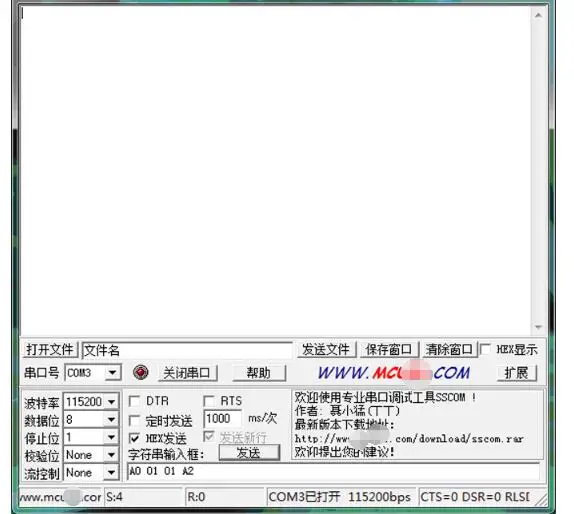Click the 发送文件 button
Screen dimensions: 574x514
(326, 350)
